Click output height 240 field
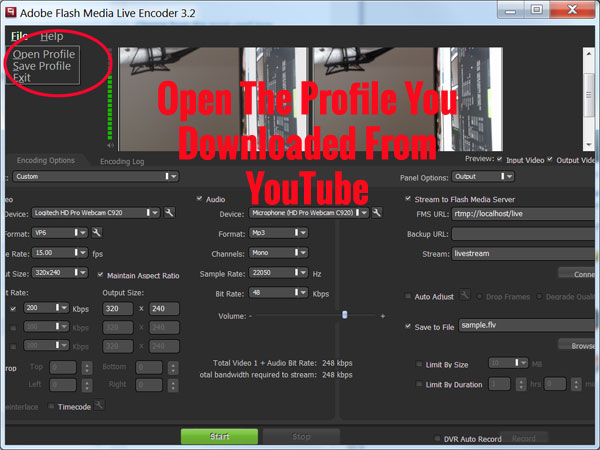This screenshot has width=600, height=450. [164, 308]
